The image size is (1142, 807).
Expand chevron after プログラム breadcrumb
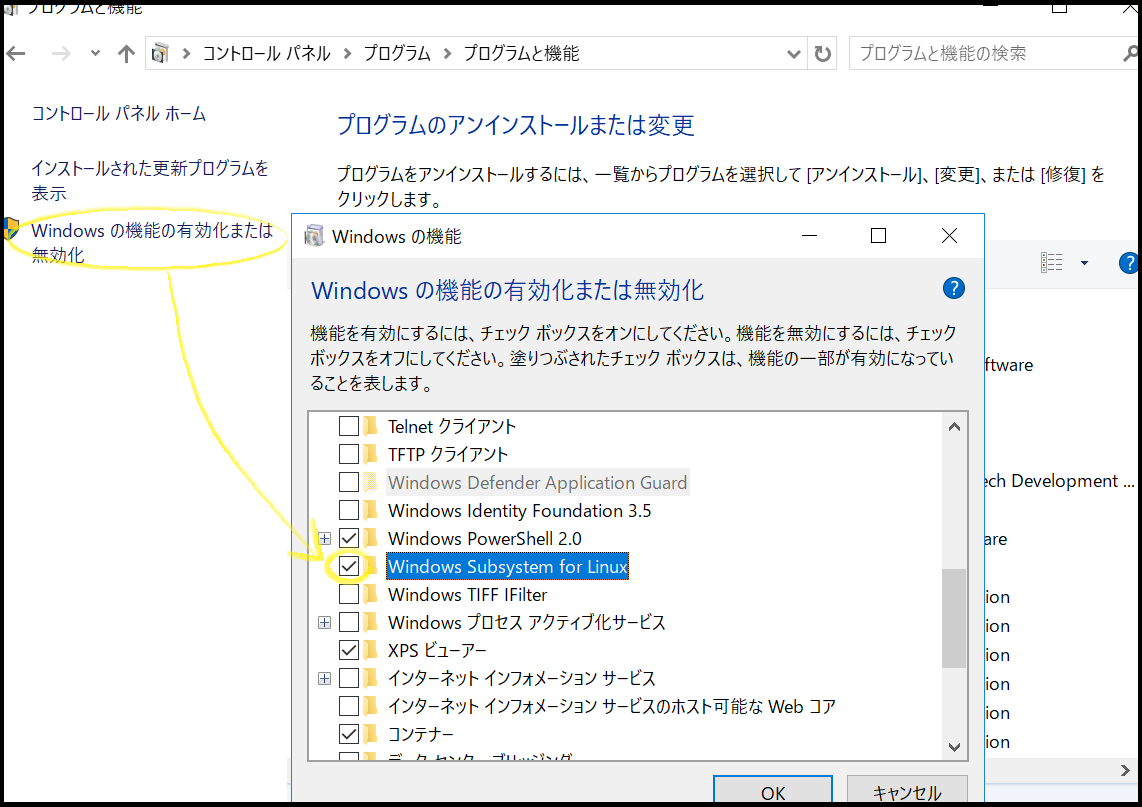pyautogui.click(x=447, y=54)
